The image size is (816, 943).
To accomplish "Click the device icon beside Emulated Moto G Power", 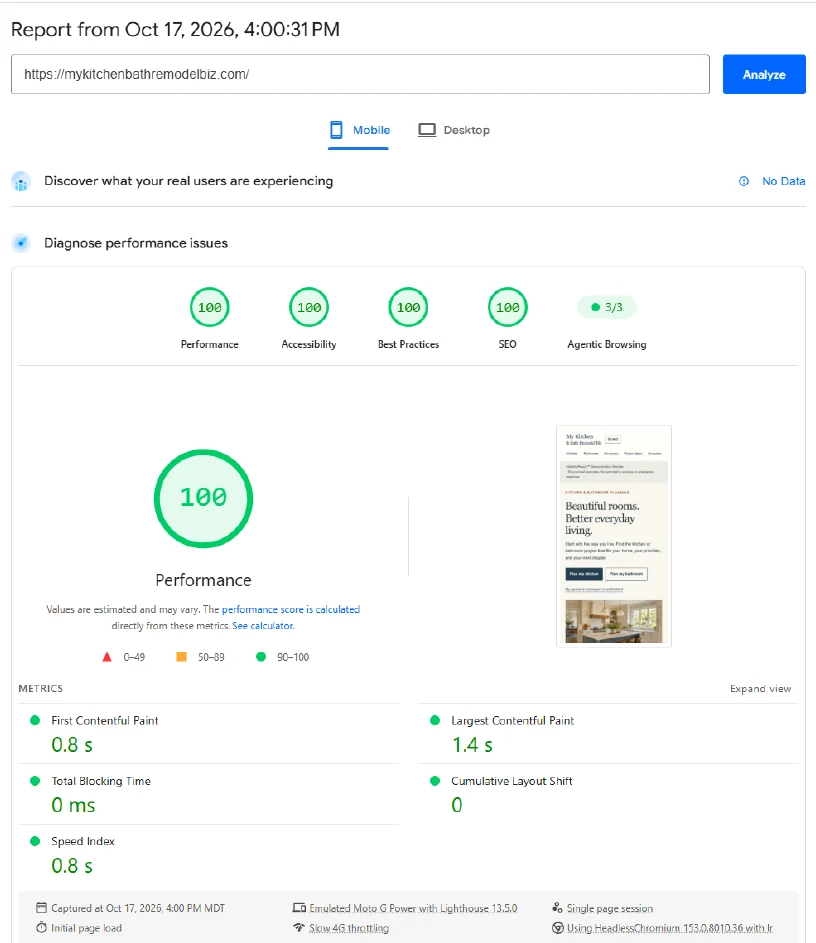I will [299, 908].
